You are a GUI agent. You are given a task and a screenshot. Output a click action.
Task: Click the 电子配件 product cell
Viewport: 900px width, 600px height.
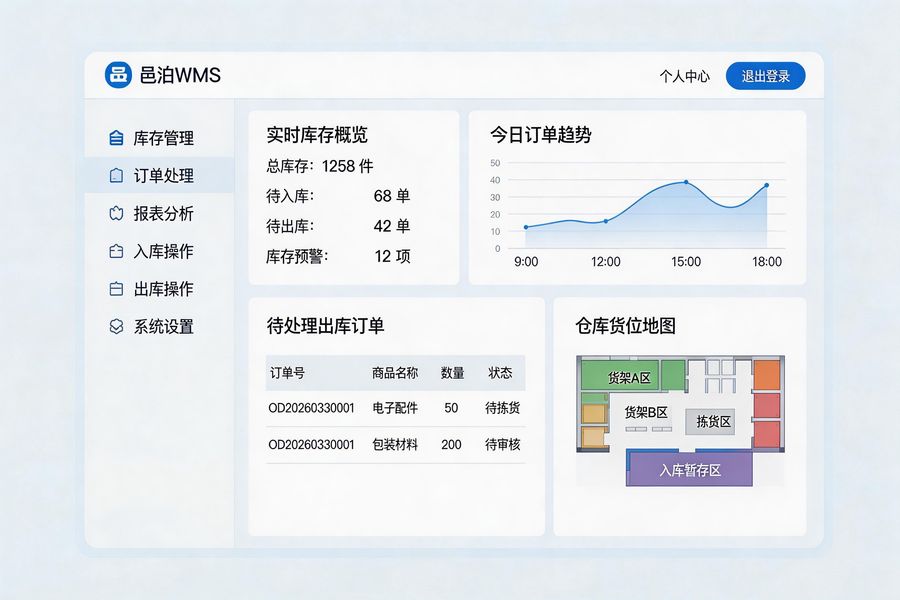(x=395, y=408)
